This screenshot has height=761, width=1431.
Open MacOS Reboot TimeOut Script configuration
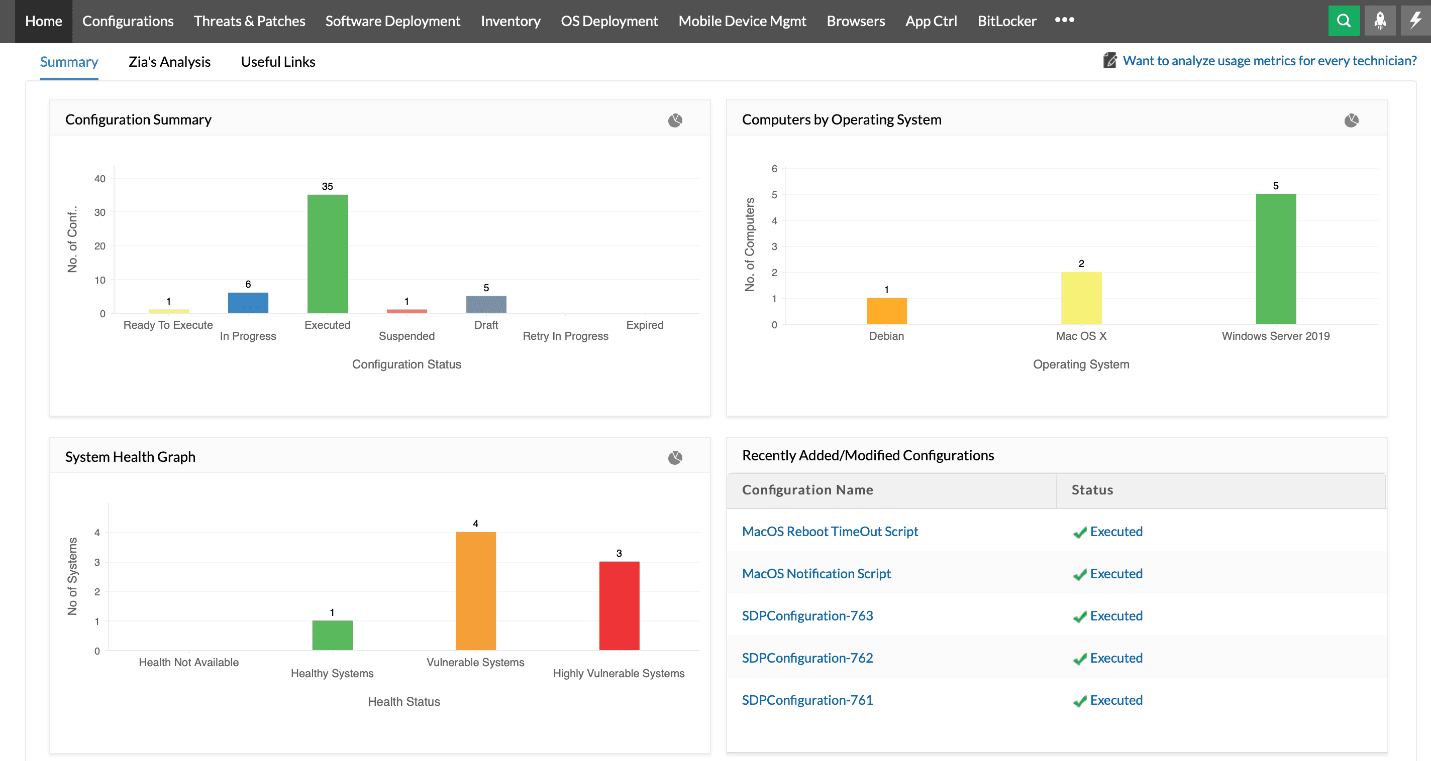tap(830, 532)
